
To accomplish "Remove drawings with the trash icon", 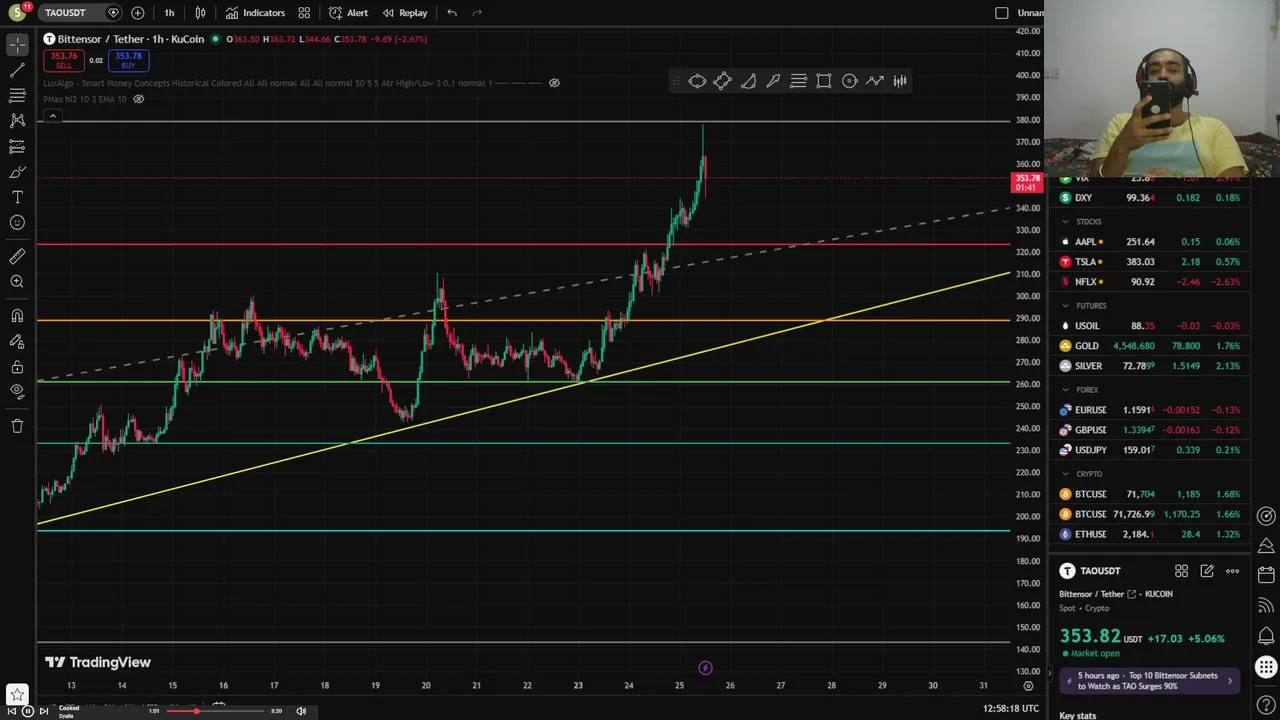I will coord(17,426).
